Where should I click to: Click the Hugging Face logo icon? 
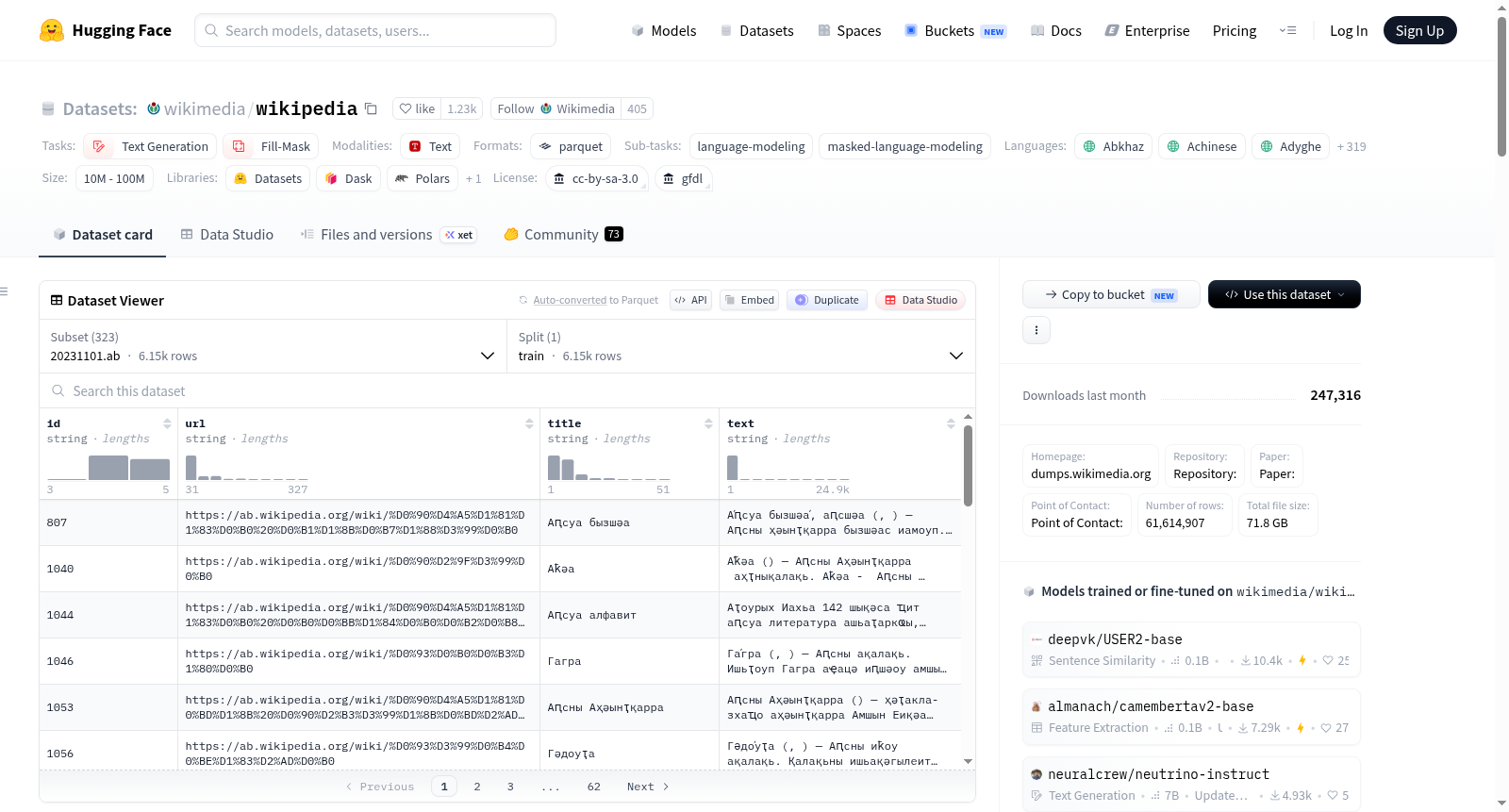(52, 30)
